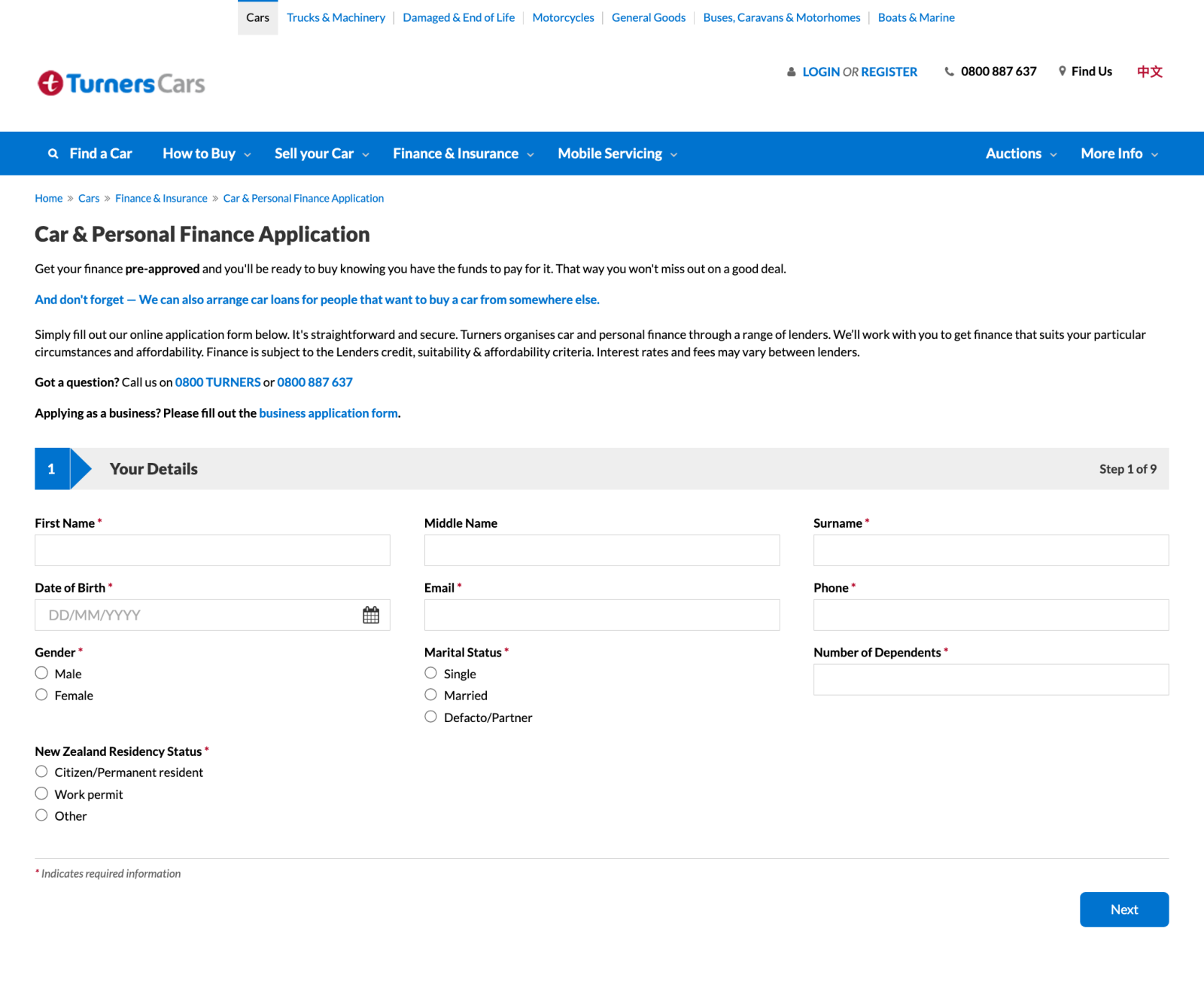
Task: Go to Finance & Insurance breadcrumb
Action: click(x=161, y=198)
